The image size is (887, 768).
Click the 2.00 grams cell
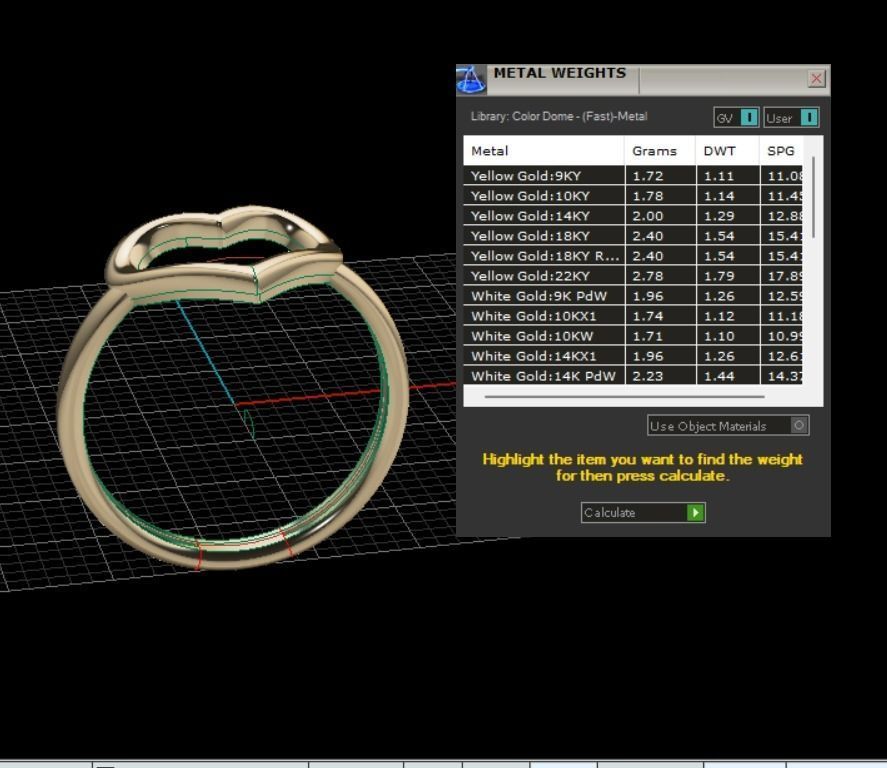pyautogui.click(x=660, y=216)
